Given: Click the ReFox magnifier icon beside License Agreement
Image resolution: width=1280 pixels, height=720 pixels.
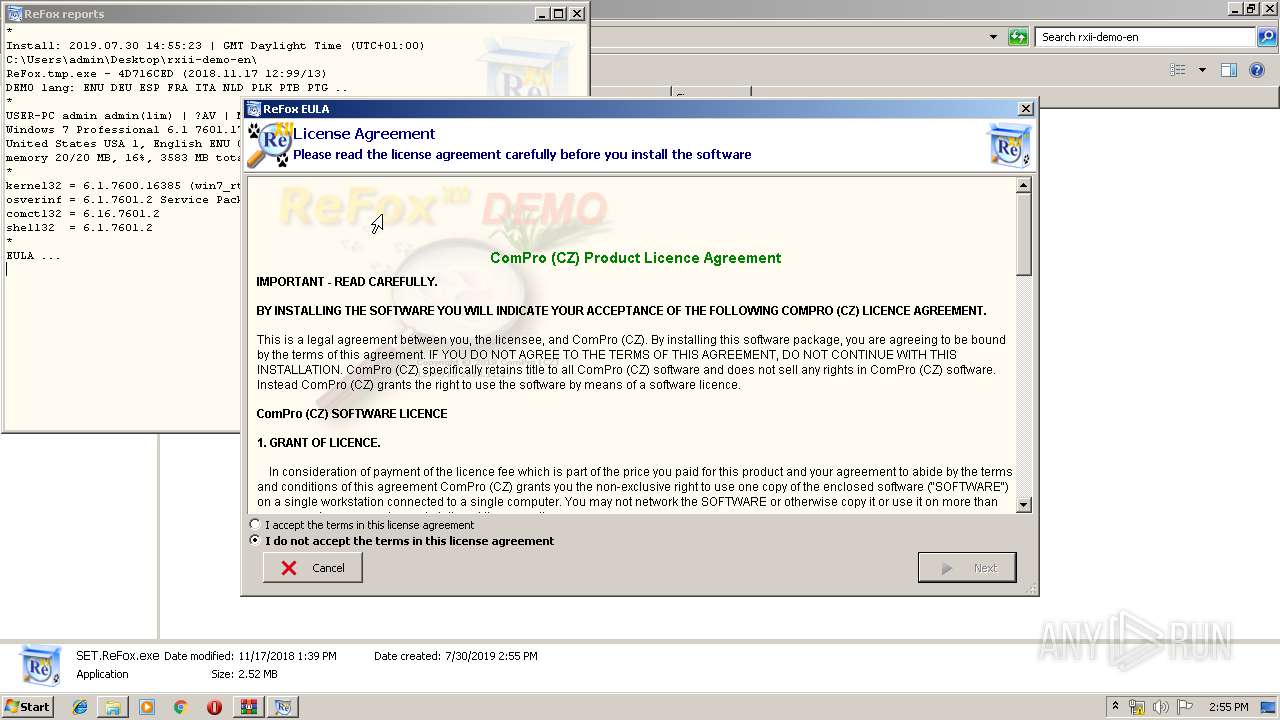Looking at the screenshot, I should (269, 145).
